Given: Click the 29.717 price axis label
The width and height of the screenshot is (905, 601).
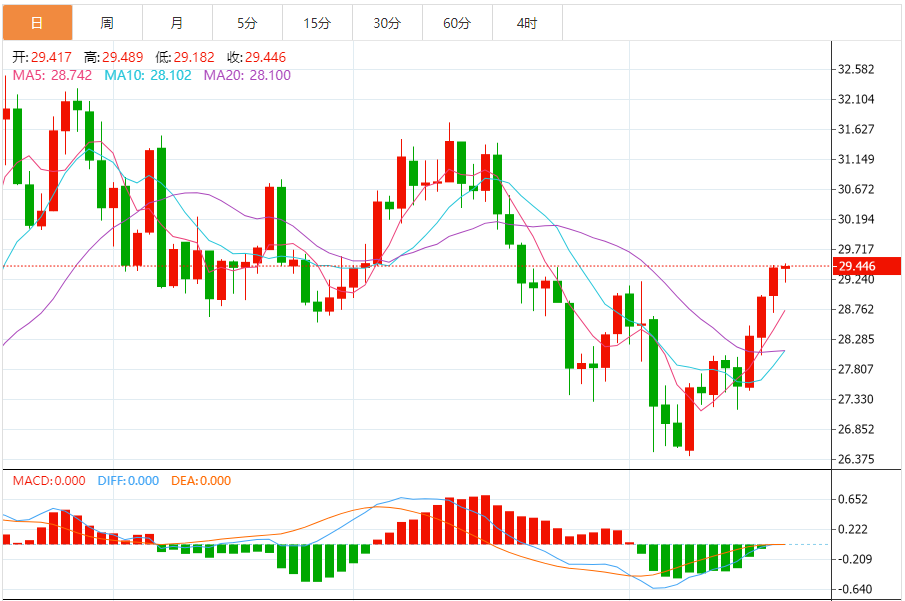Looking at the screenshot, I should [856, 249].
